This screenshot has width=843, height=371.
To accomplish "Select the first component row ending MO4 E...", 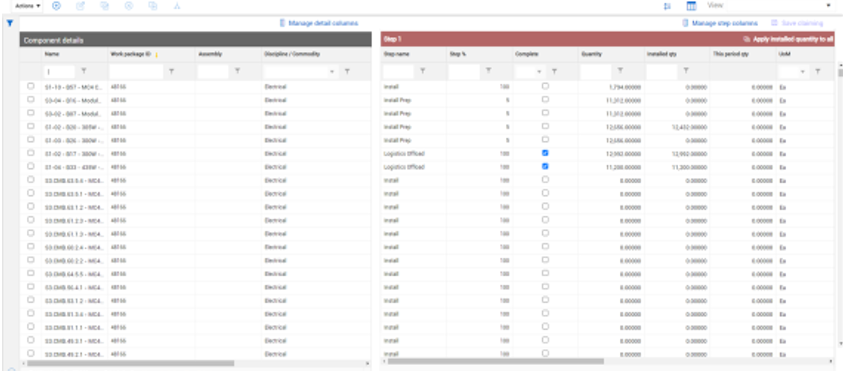I will pyautogui.click(x=31, y=86).
